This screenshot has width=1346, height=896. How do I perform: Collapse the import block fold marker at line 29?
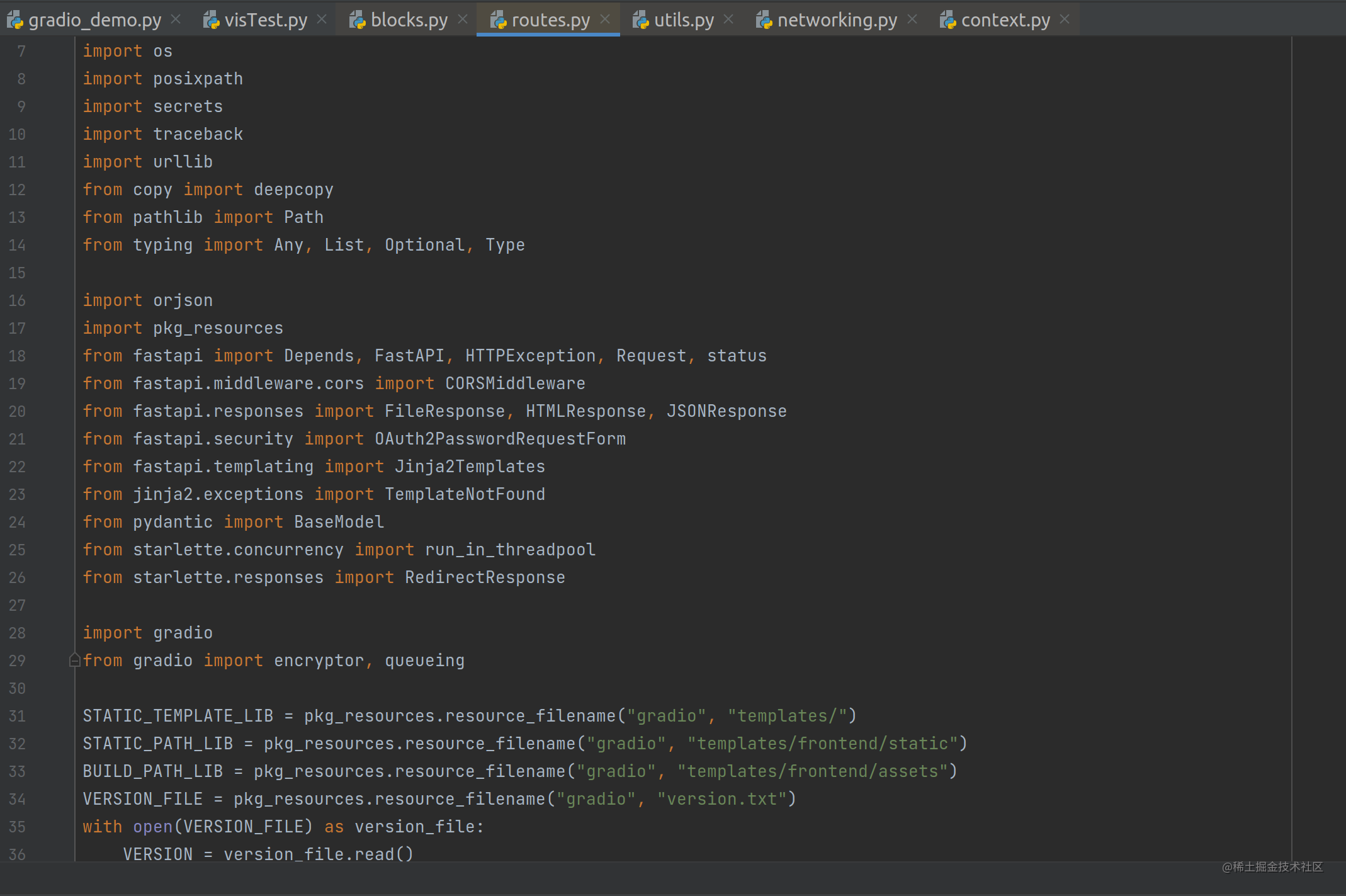click(74, 661)
